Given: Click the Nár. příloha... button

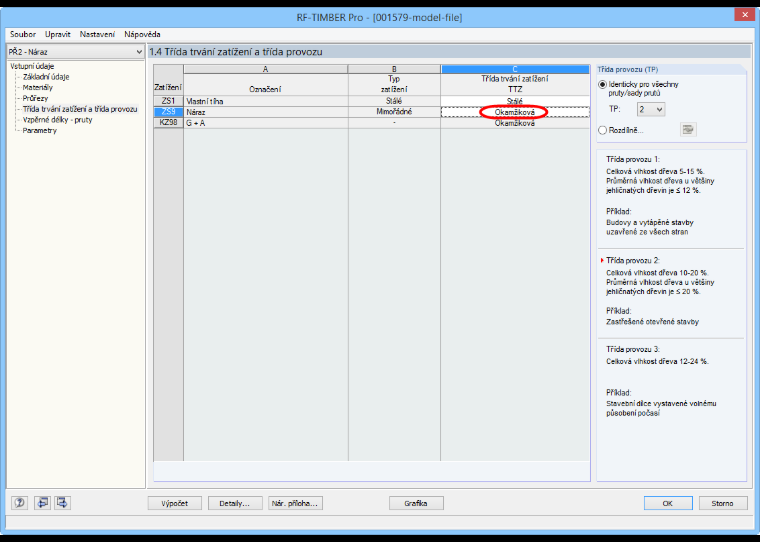Looking at the screenshot, I should tap(295, 503).
